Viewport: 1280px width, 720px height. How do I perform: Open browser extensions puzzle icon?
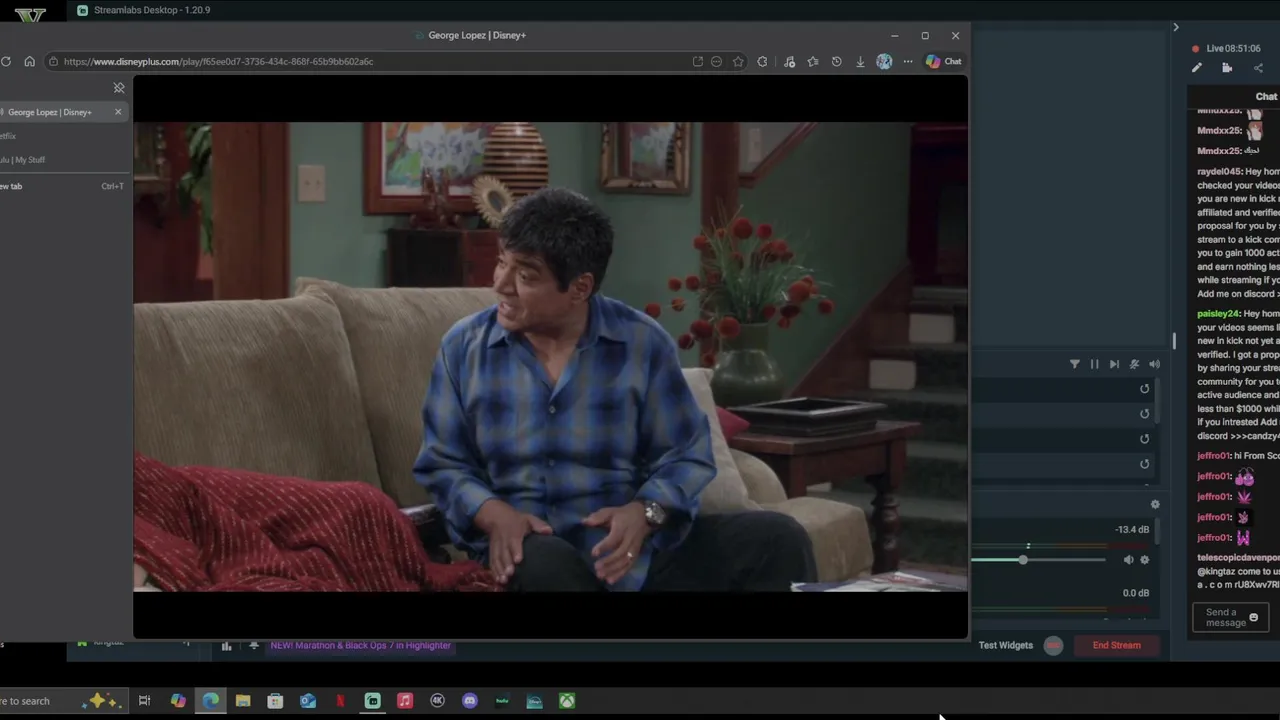coord(762,62)
